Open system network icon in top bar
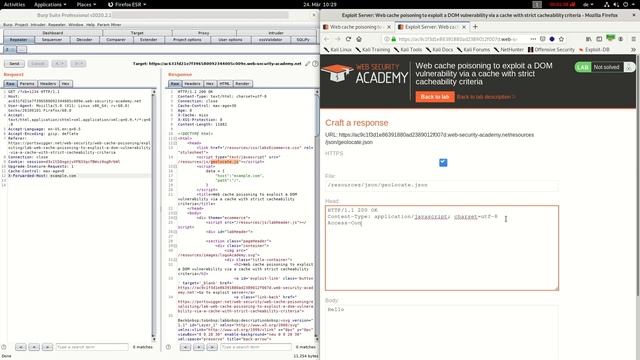 pyautogui.click(x=607, y=4)
